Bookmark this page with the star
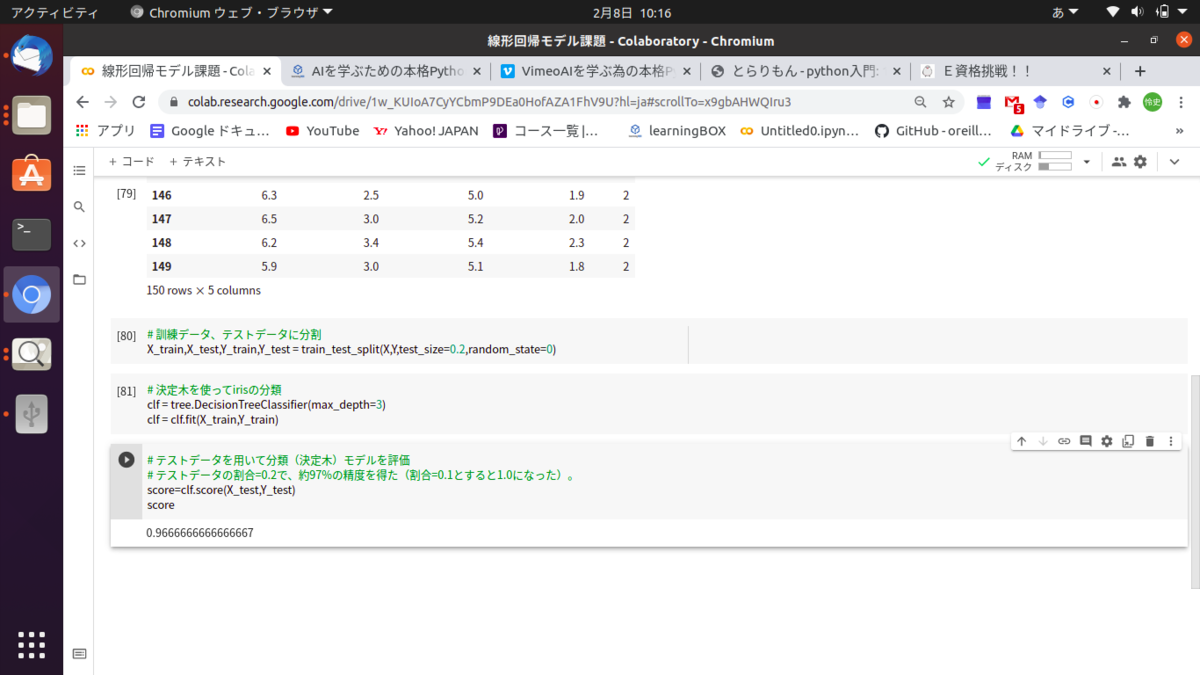The height and width of the screenshot is (675, 1200). click(948, 102)
